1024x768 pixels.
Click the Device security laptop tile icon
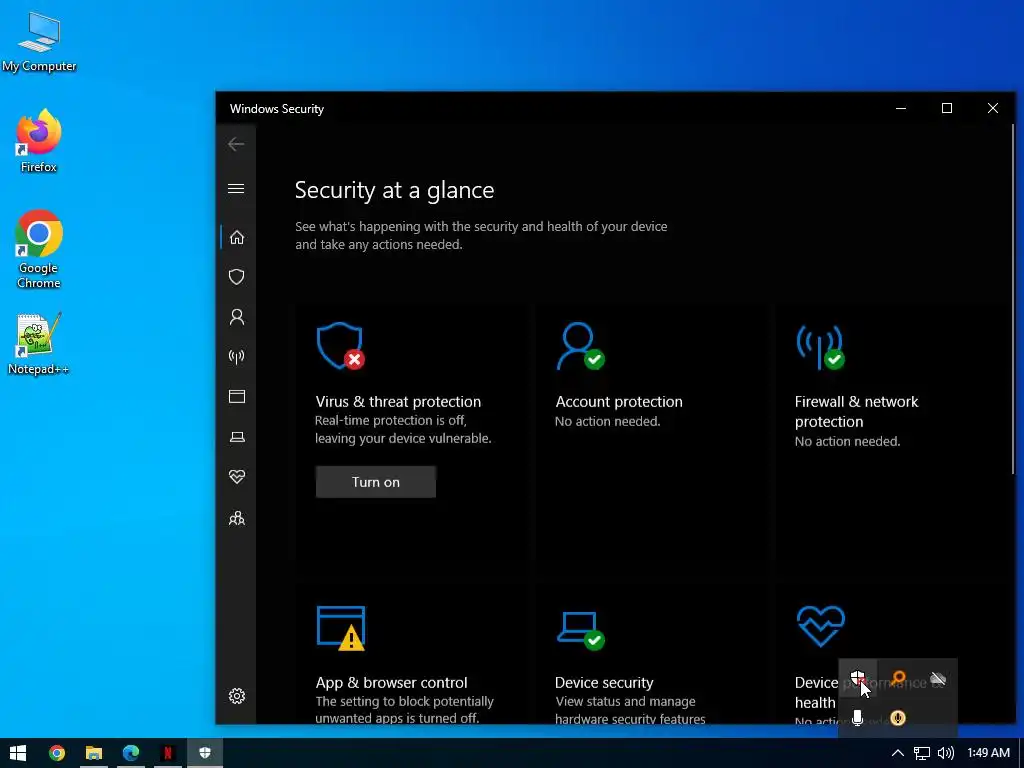coord(580,630)
